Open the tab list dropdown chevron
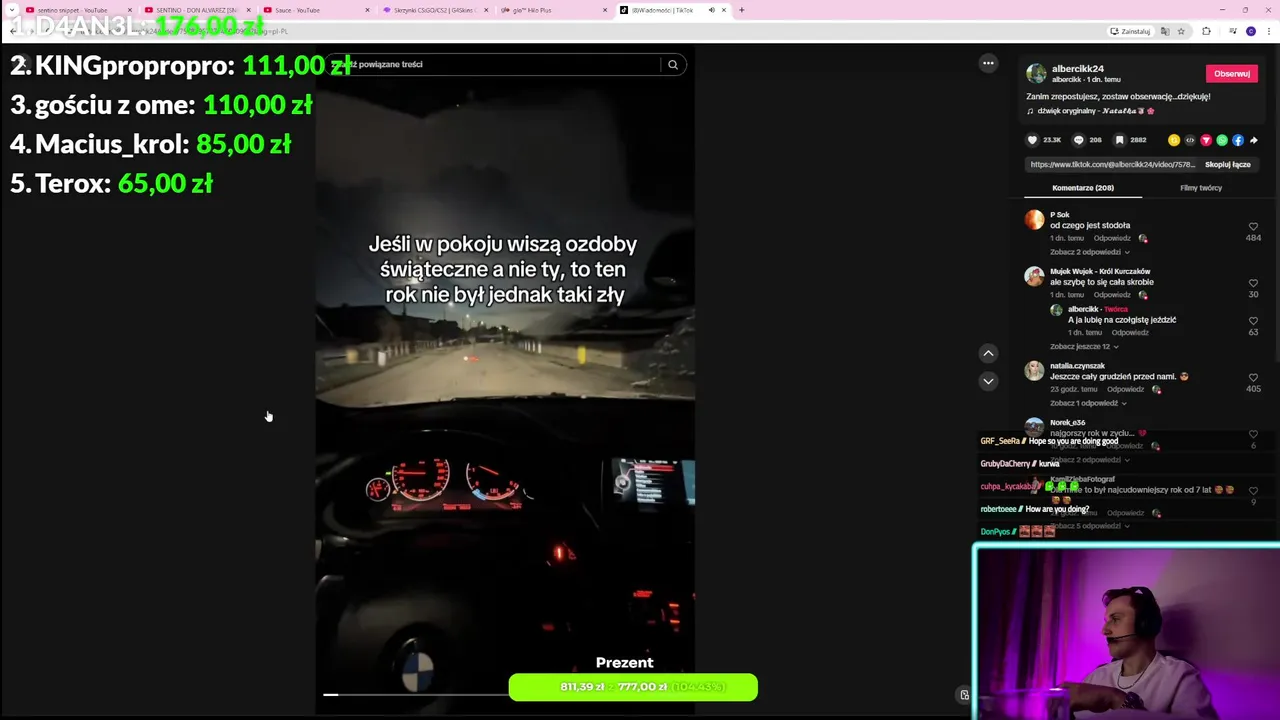1280x720 pixels. pos(11,10)
